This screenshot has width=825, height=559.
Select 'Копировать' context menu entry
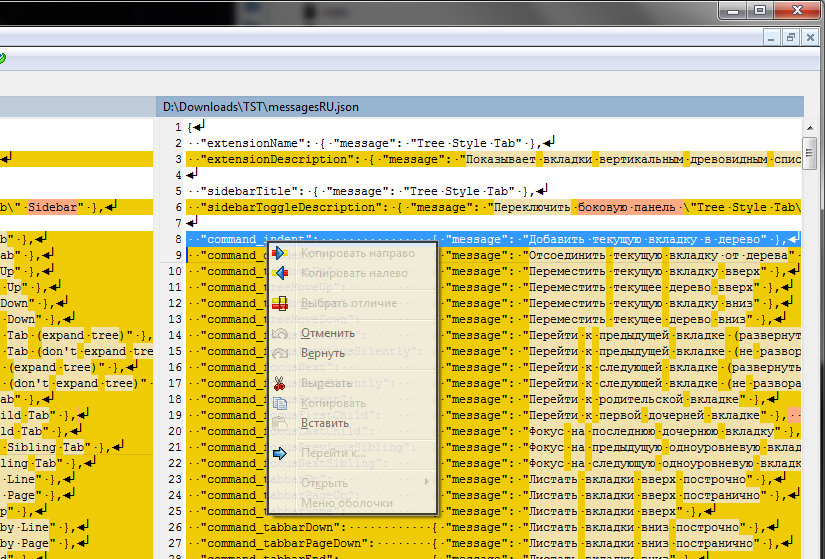pos(333,403)
